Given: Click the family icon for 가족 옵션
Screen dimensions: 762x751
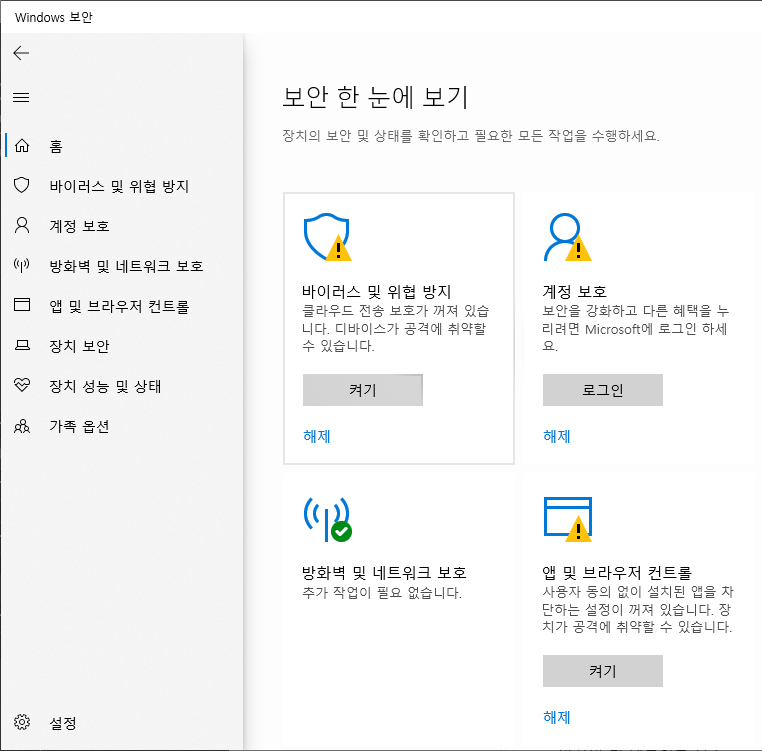Looking at the screenshot, I should 22,426.
